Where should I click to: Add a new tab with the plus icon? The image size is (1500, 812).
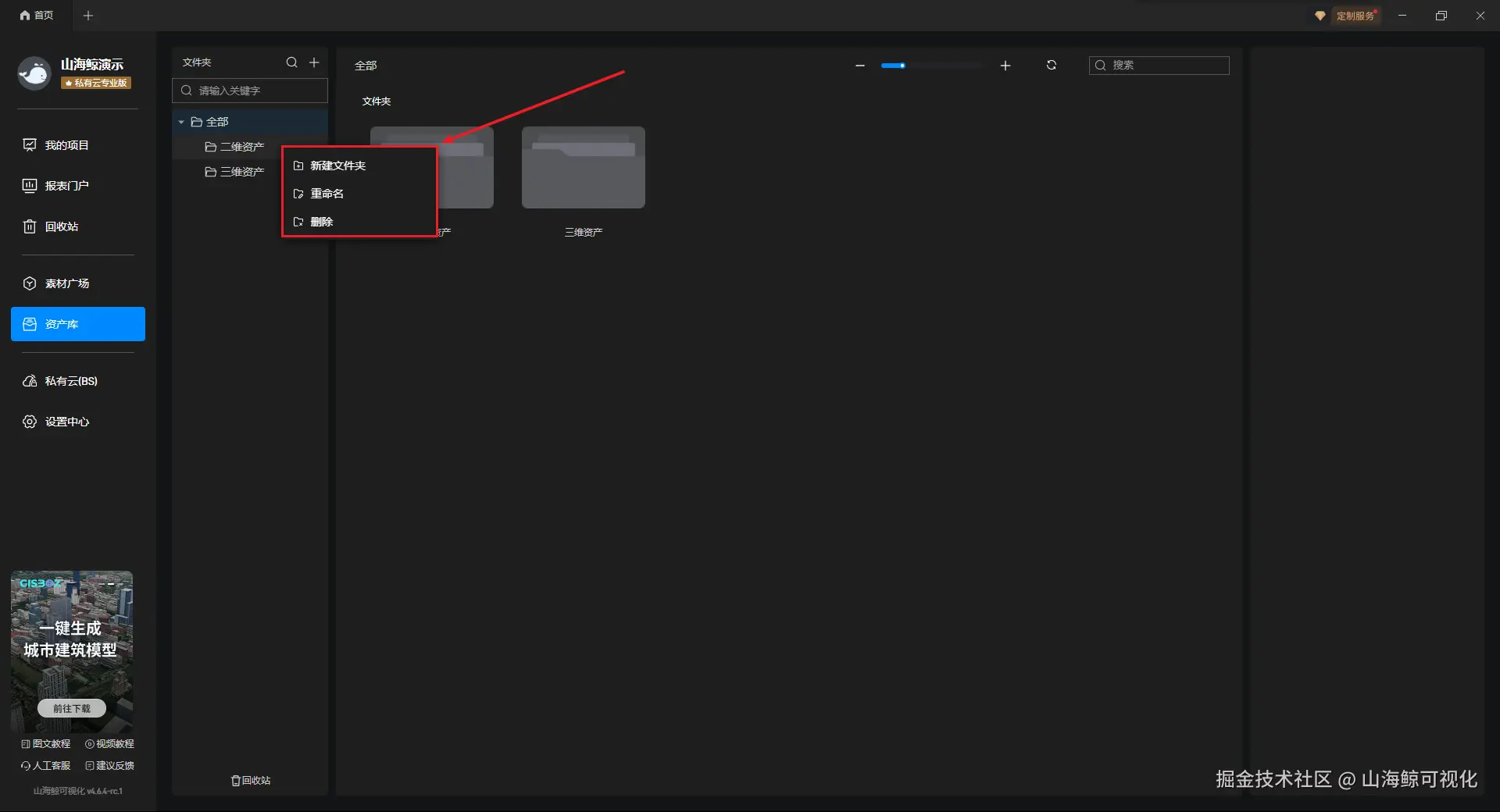click(x=88, y=16)
